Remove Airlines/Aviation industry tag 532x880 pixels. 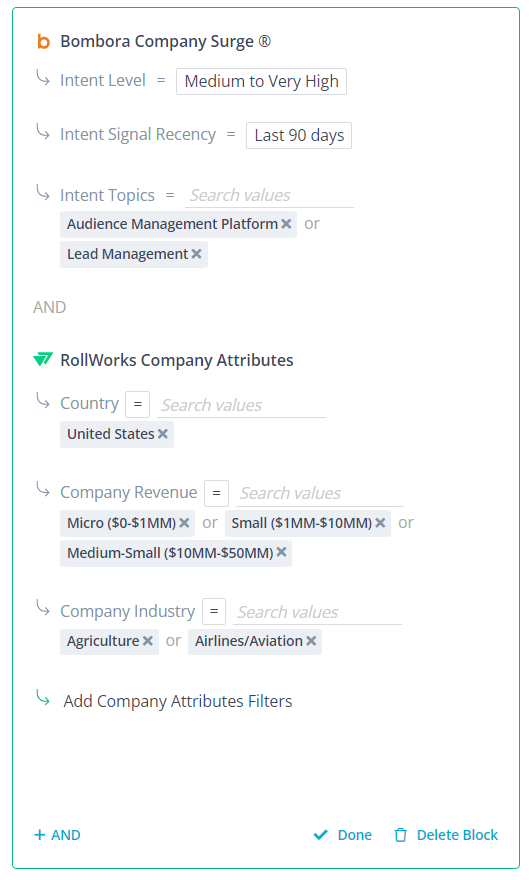click(x=311, y=641)
